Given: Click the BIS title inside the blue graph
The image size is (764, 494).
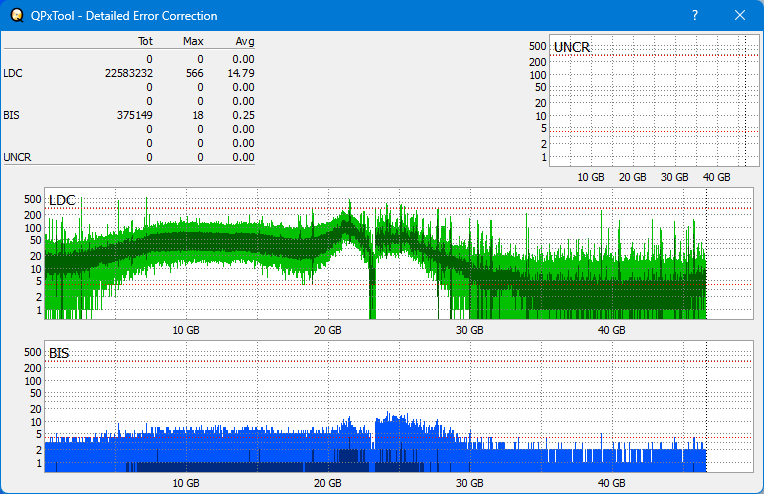Looking at the screenshot, I should click(59, 353).
